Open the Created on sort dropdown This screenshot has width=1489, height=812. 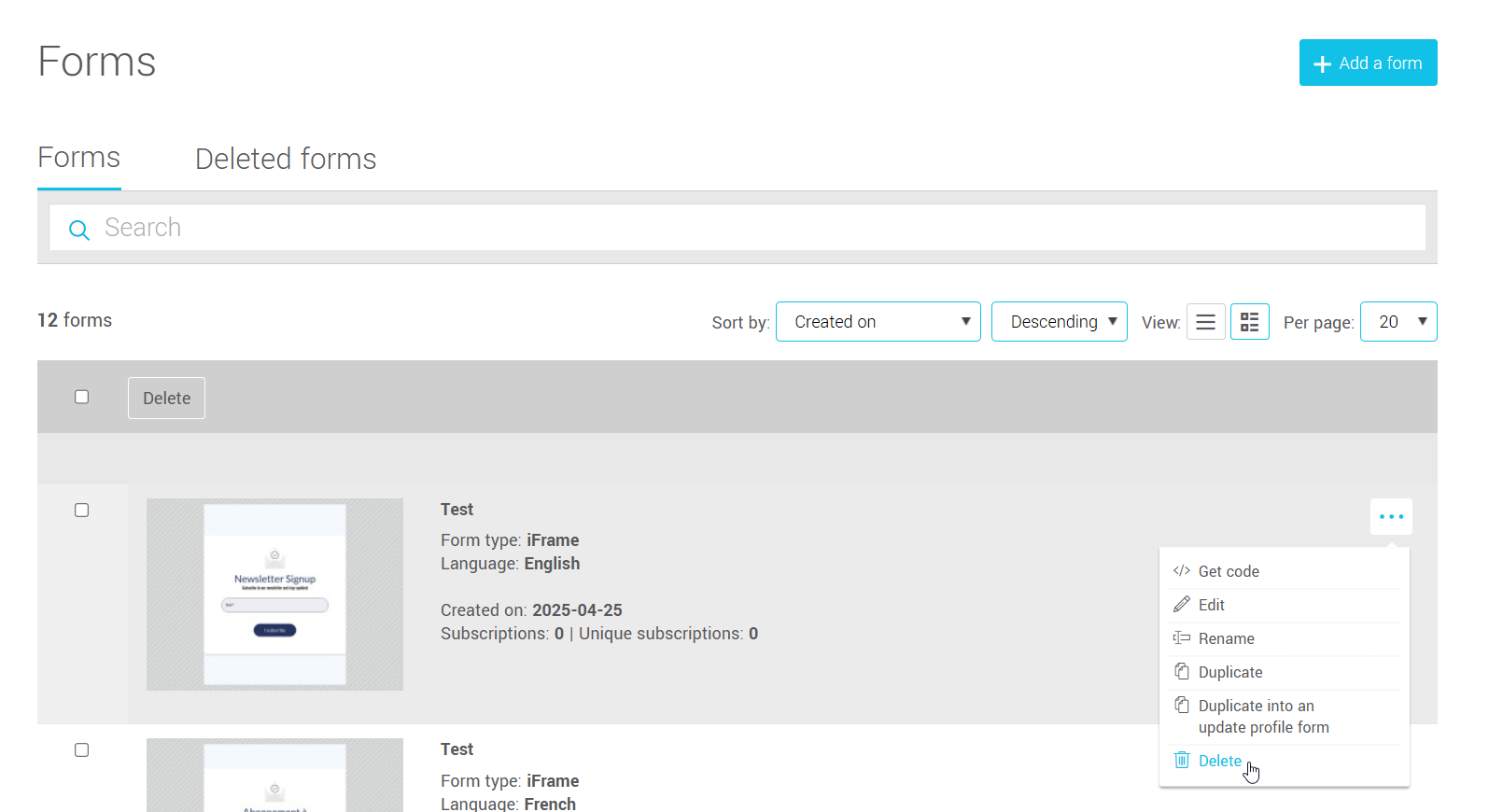point(878,322)
